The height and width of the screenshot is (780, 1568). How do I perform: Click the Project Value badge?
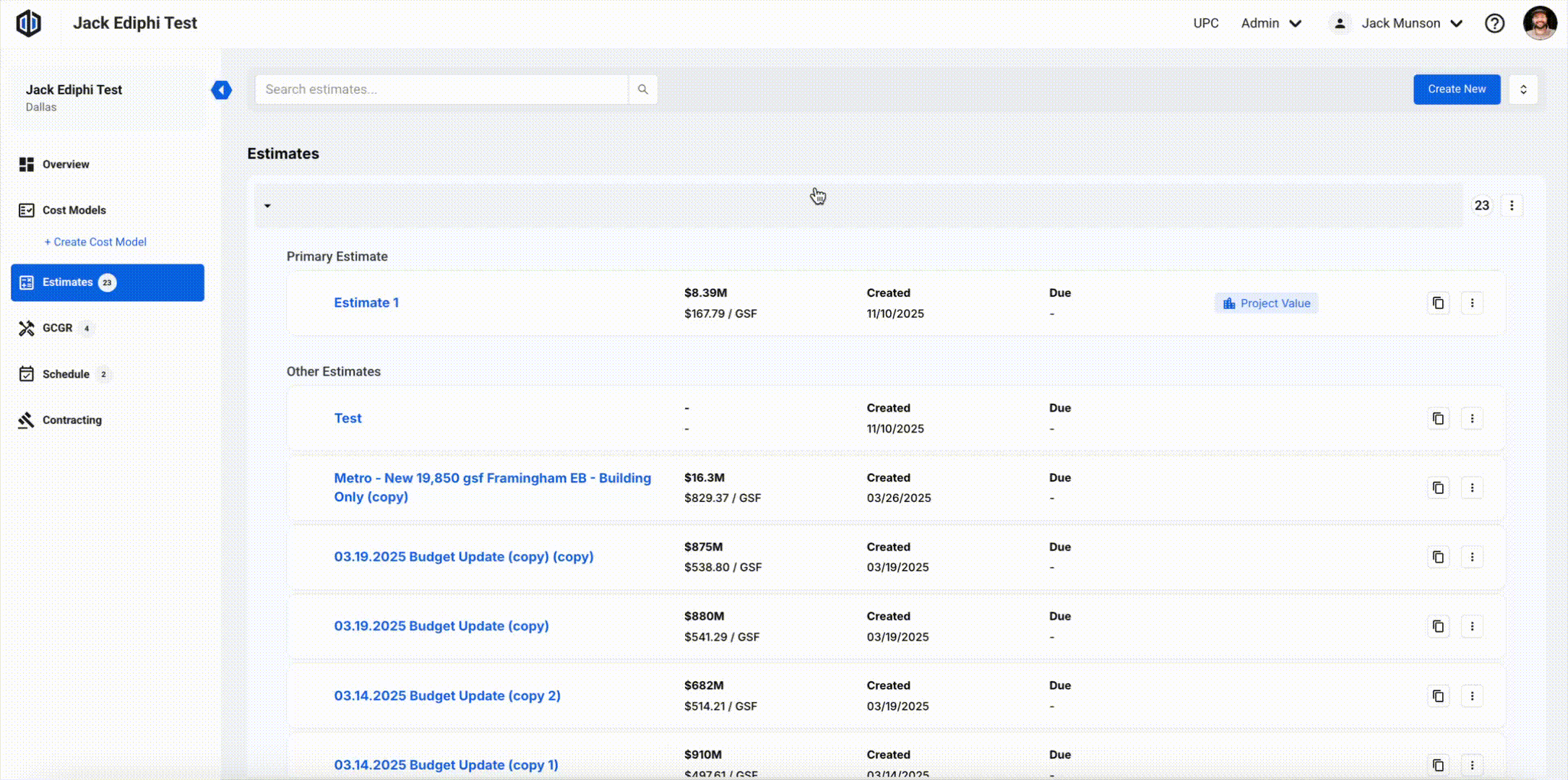click(x=1267, y=303)
